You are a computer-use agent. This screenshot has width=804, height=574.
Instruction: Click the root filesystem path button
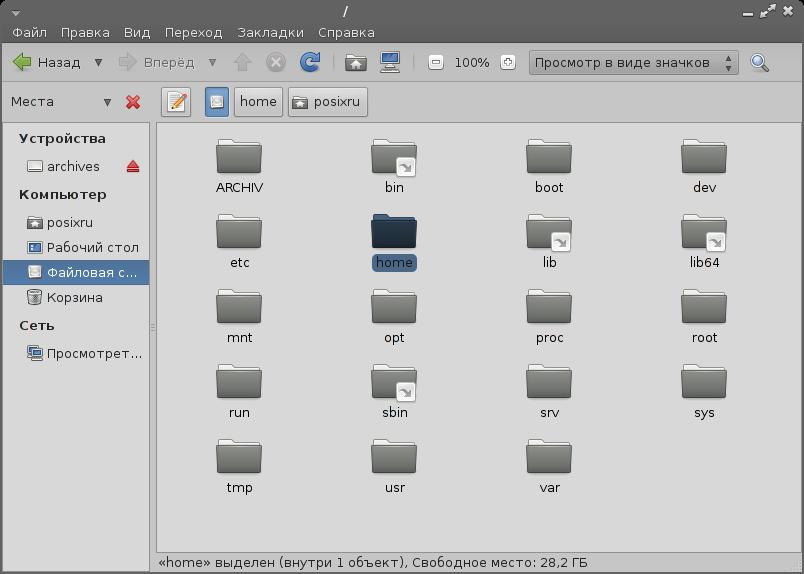217,102
